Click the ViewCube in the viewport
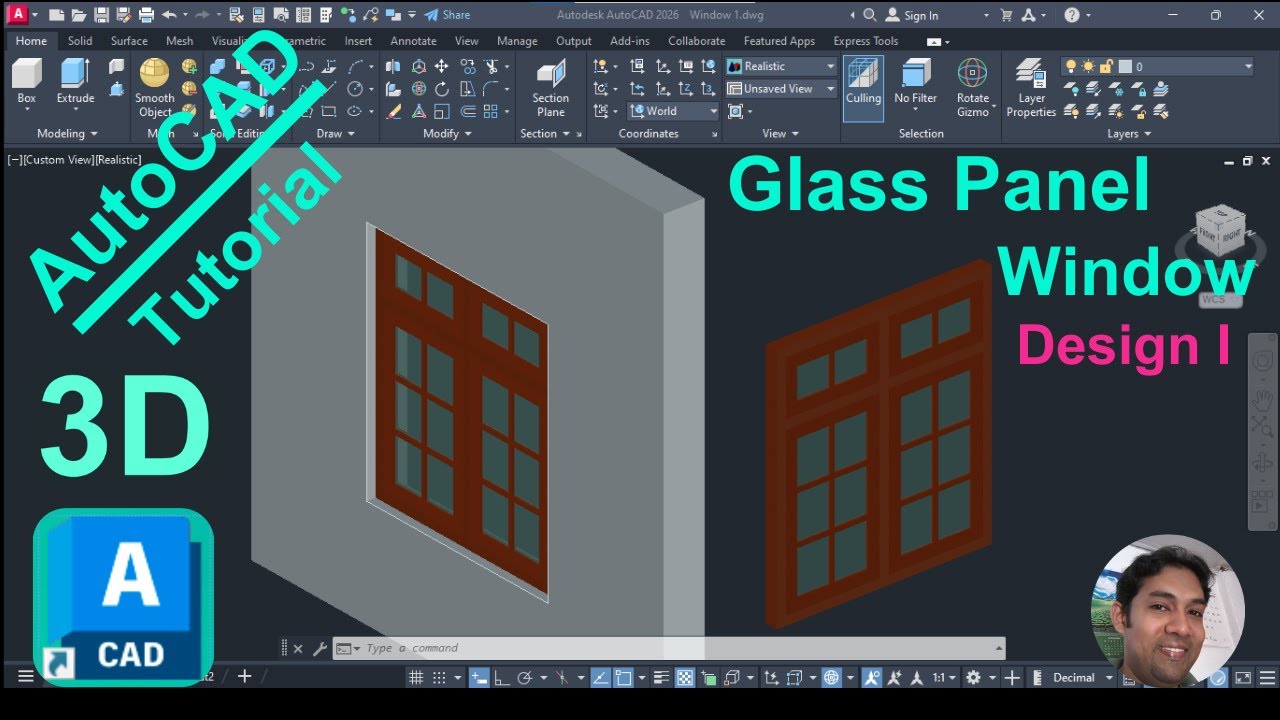Screen dimensions: 1280x720 [x=1219, y=231]
